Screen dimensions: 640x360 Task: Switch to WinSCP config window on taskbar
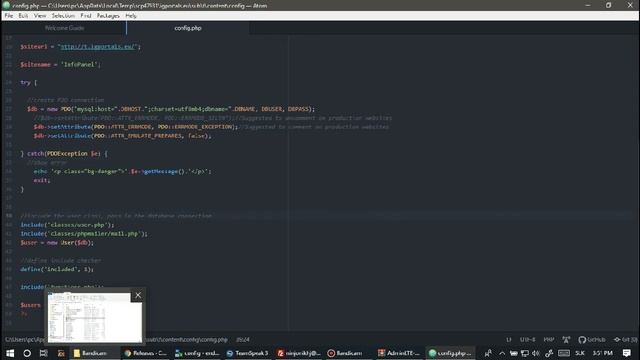[197, 353]
